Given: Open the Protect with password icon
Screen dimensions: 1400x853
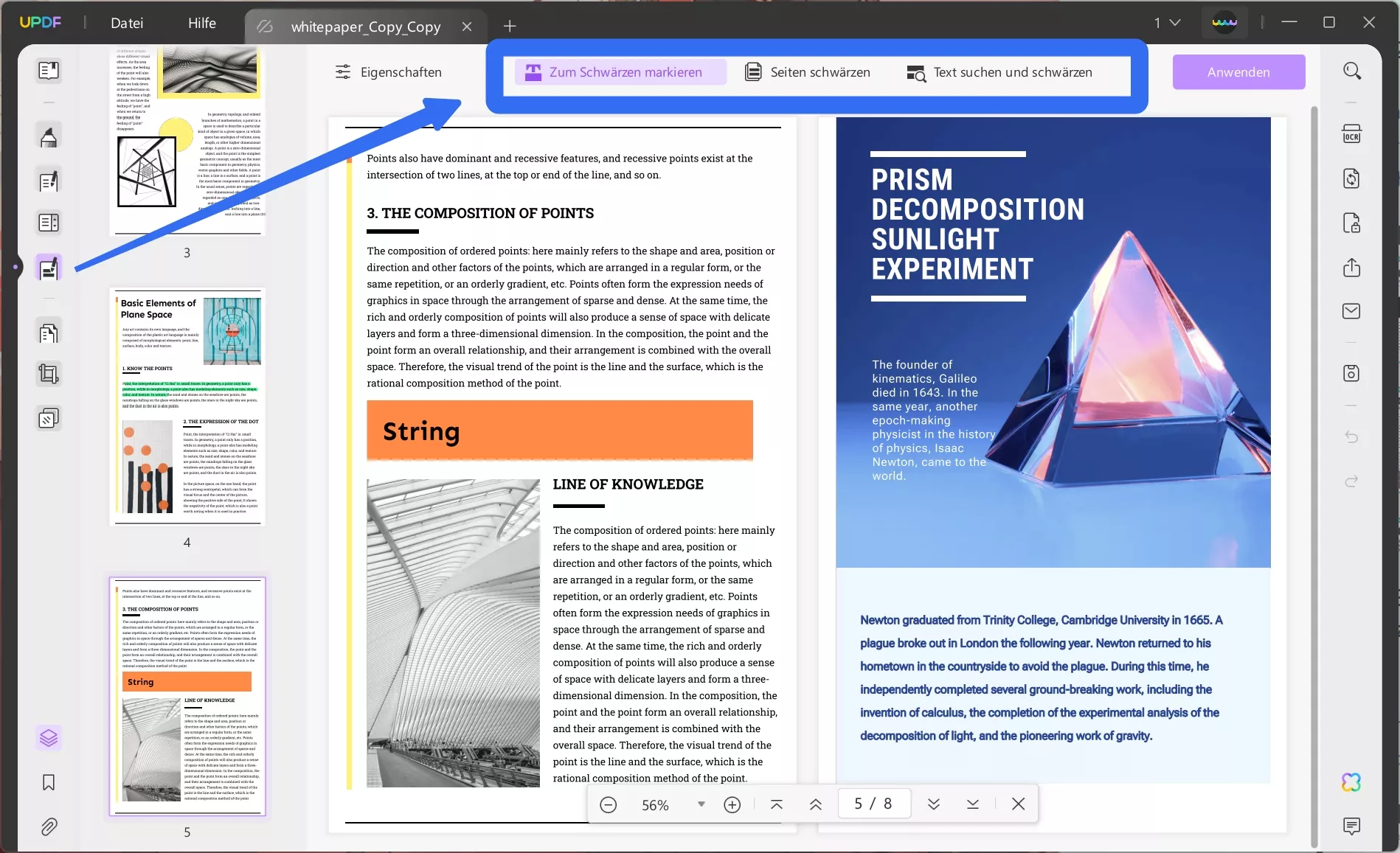Looking at the screenshot, I should pyautogui.click(x=1352, y=223).
